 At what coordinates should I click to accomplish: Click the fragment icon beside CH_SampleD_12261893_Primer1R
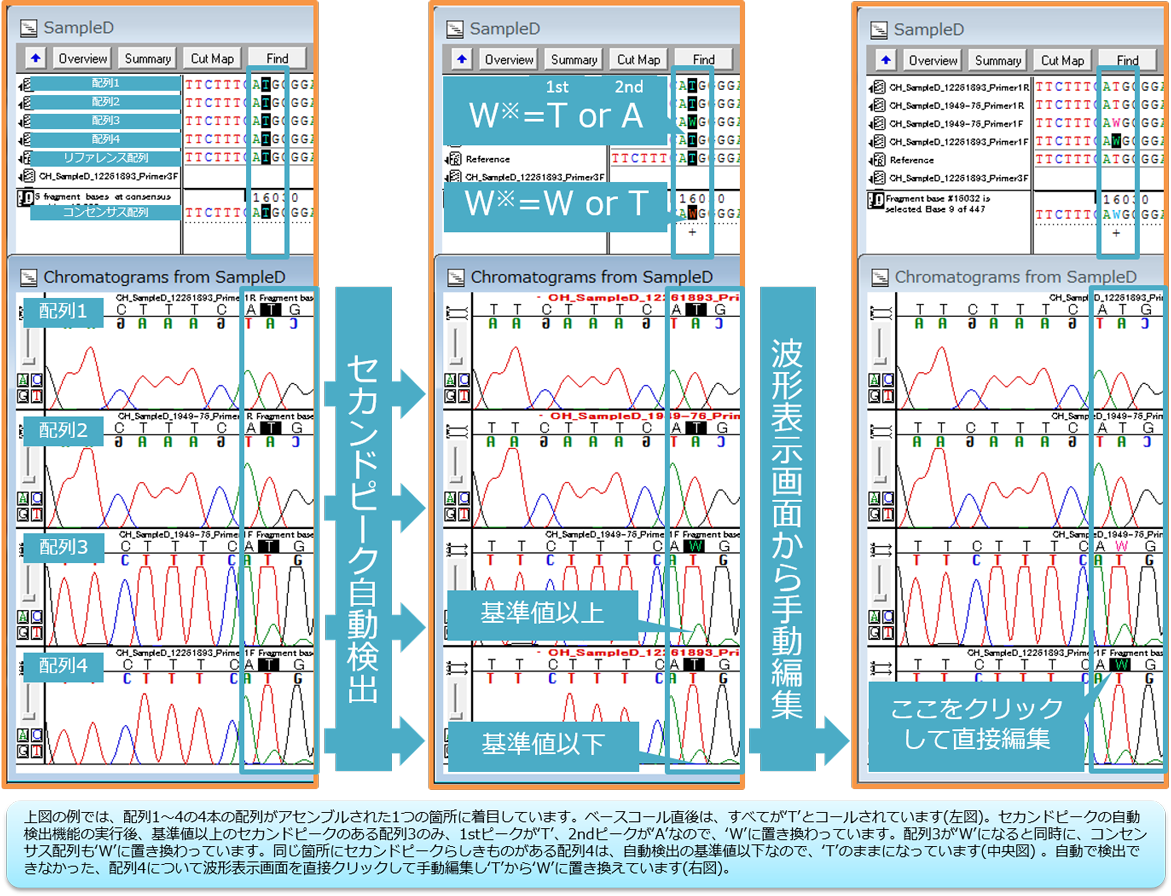click(878, 88)
